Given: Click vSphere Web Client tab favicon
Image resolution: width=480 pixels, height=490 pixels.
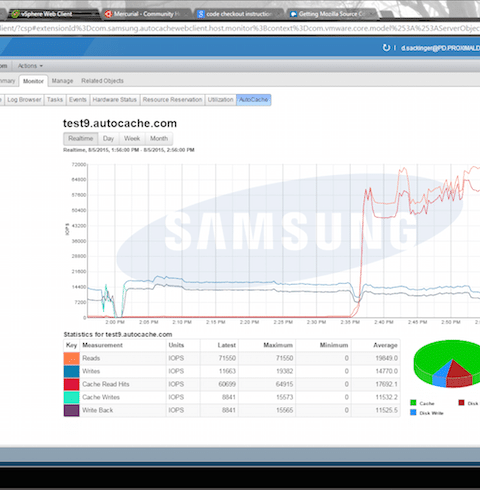Looking at the screenshot, I should click(15, 14).
